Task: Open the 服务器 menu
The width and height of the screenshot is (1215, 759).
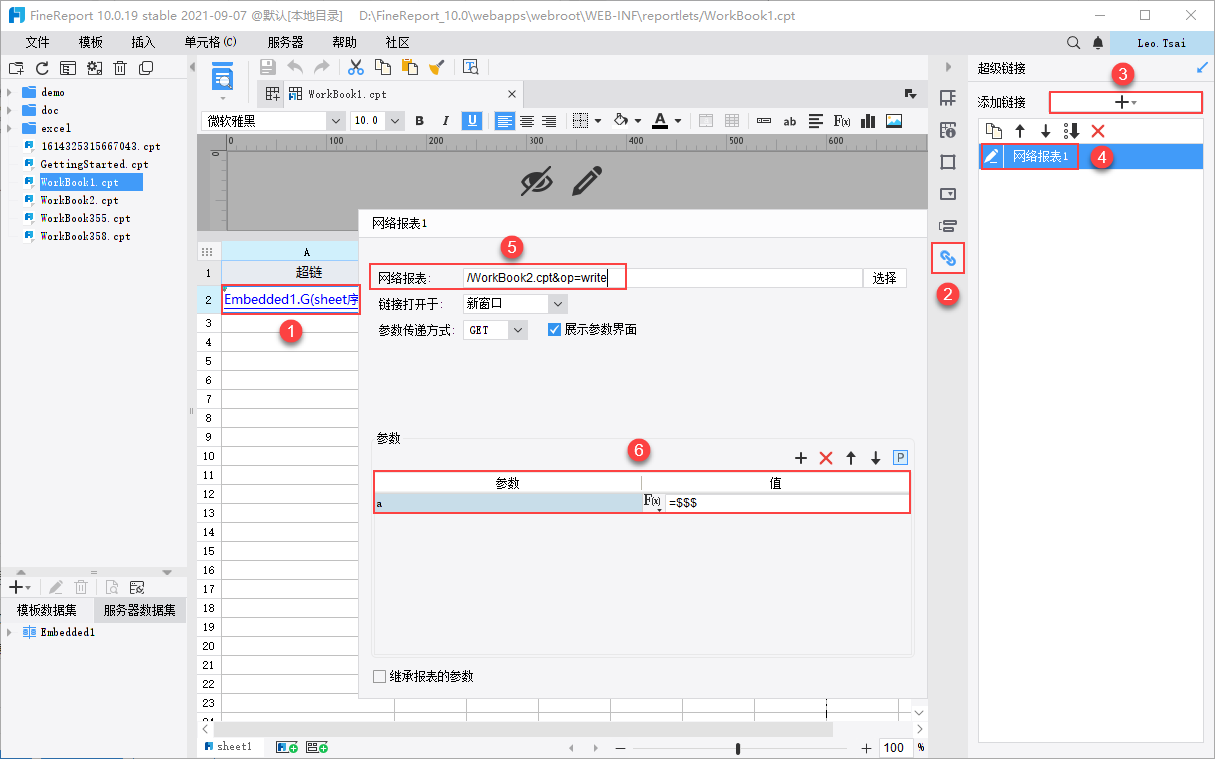Action: pyautogui.click(x=286, y=42)
